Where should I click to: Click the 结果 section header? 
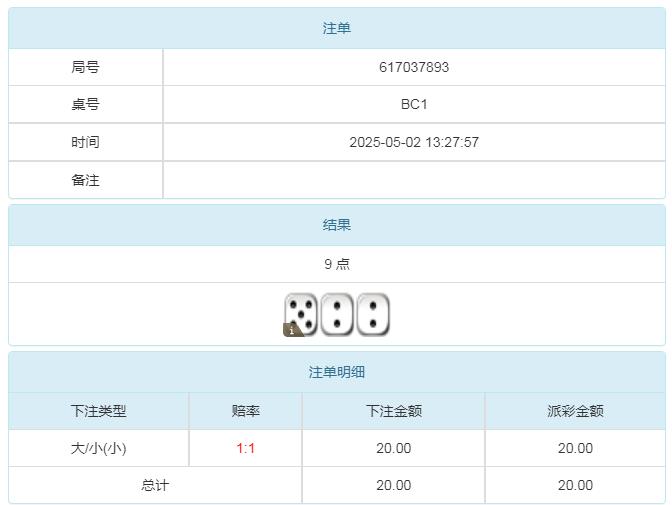(336, 225)
